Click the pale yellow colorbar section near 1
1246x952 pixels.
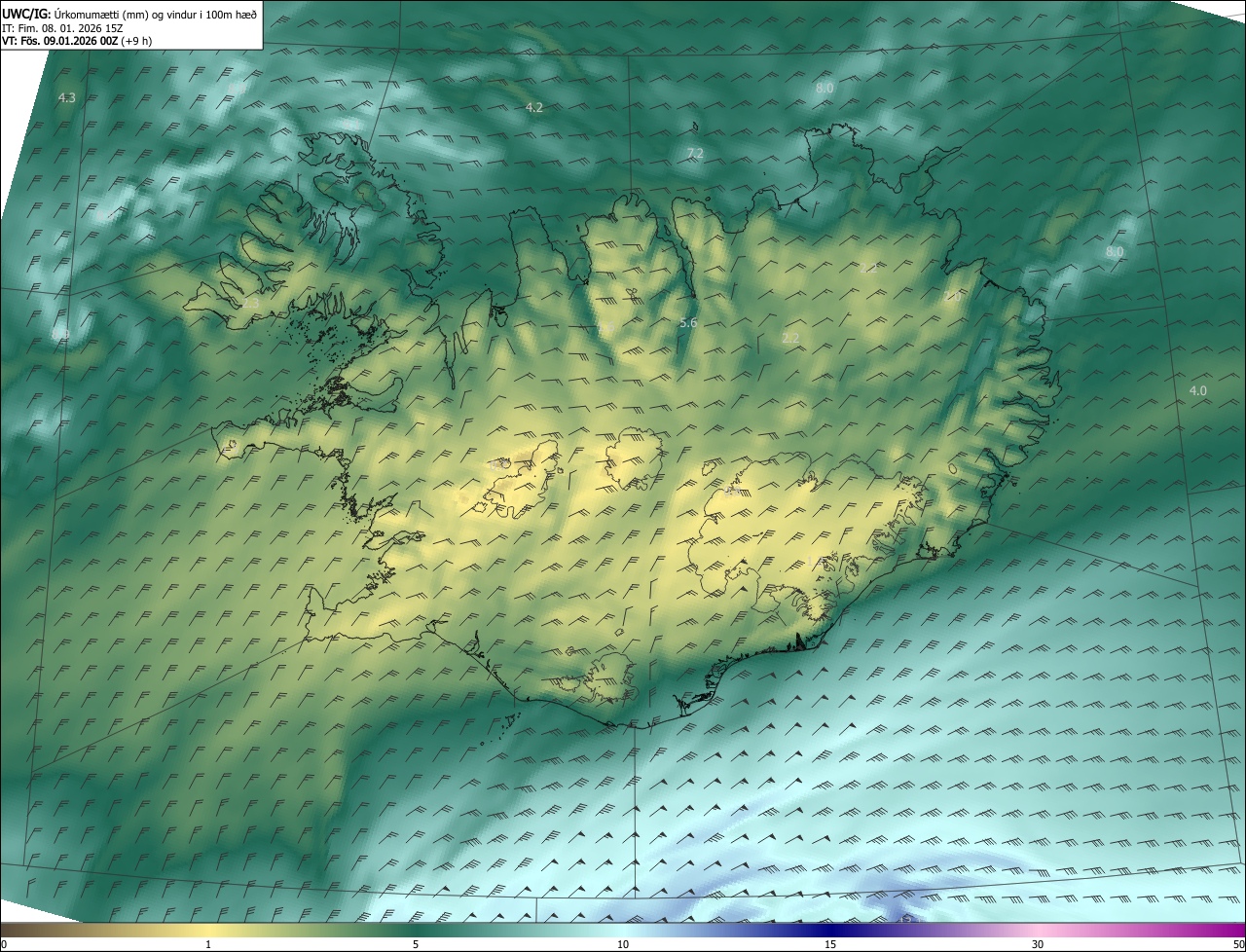(208, 931)
